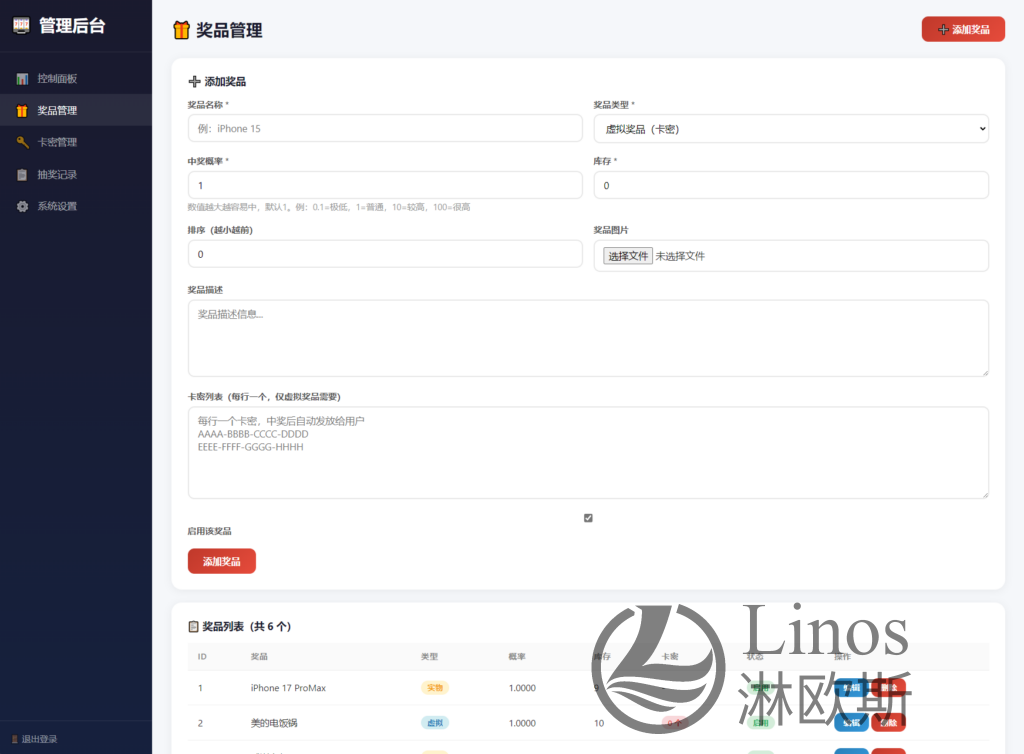The image size is (1024, 754).
Task: Open the 奖品类型 dropdown
Action: [791, 129]
